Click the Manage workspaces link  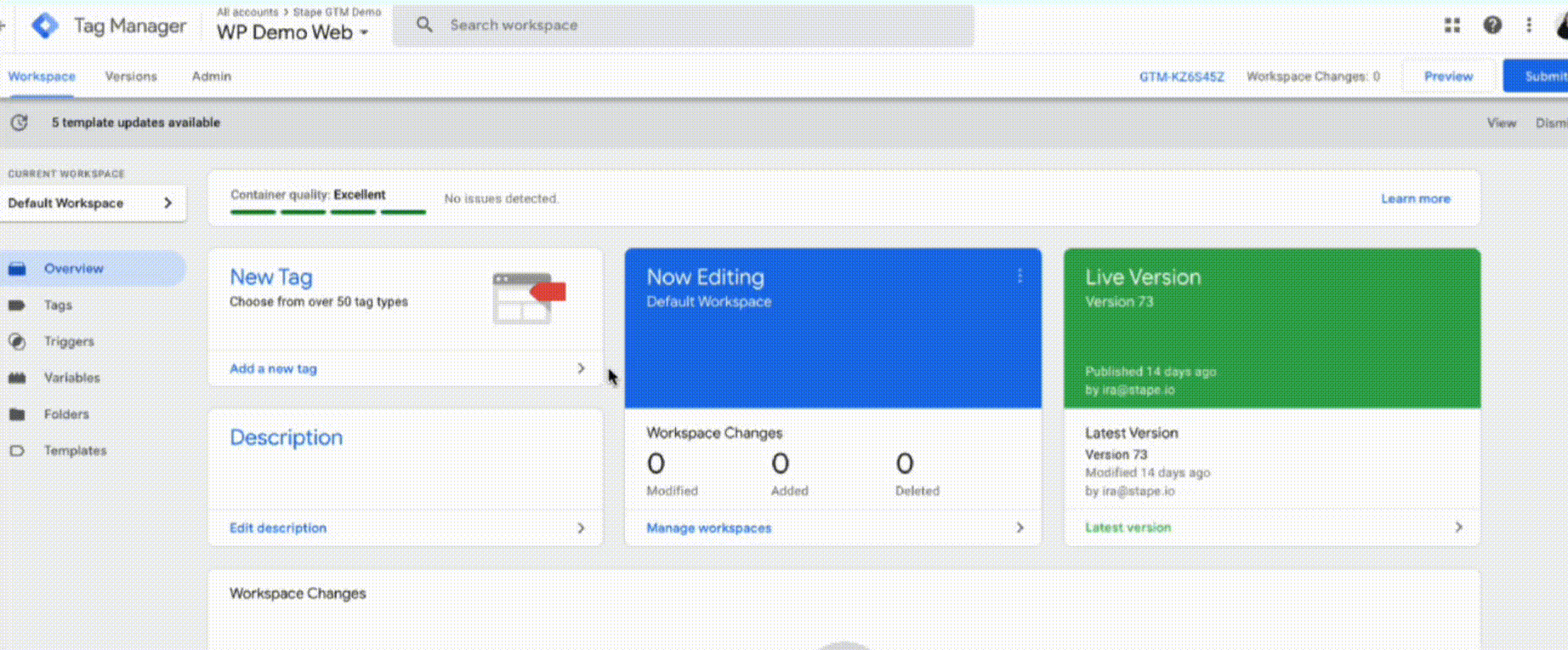click(708, 528)
